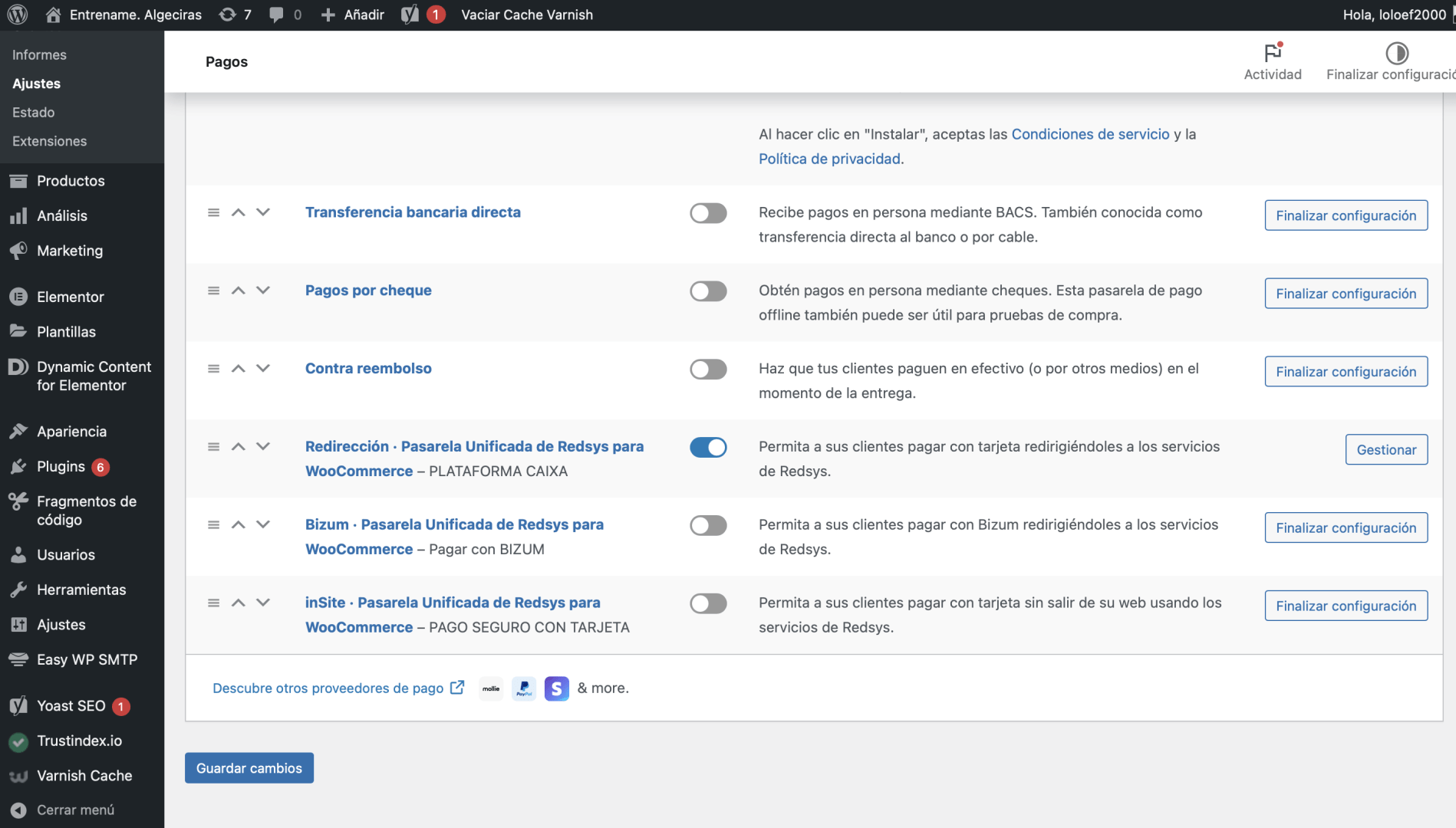Move Contra reembolso up
This screenshot has height=828, width=1456.
pyautogui.click(x=239, y=369)
